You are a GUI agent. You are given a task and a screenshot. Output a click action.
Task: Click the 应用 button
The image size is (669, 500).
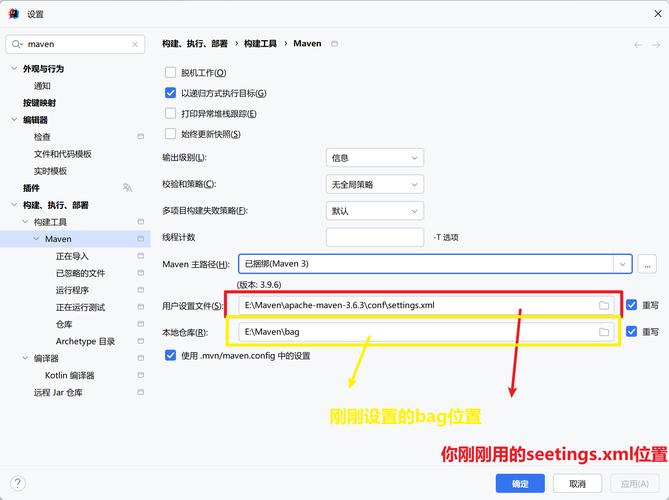634,483
